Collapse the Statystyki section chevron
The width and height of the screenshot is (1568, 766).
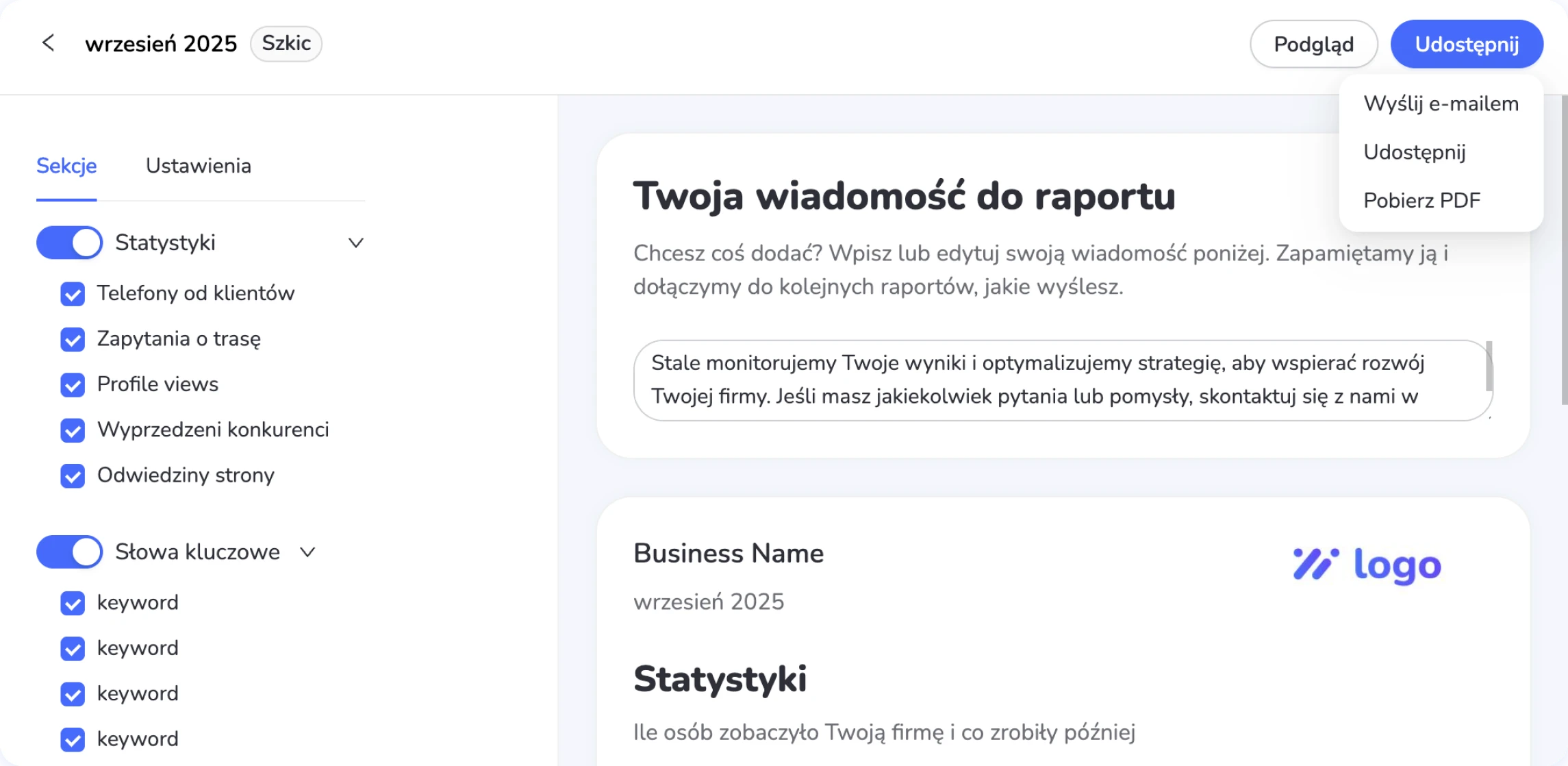tap(355, 243)
